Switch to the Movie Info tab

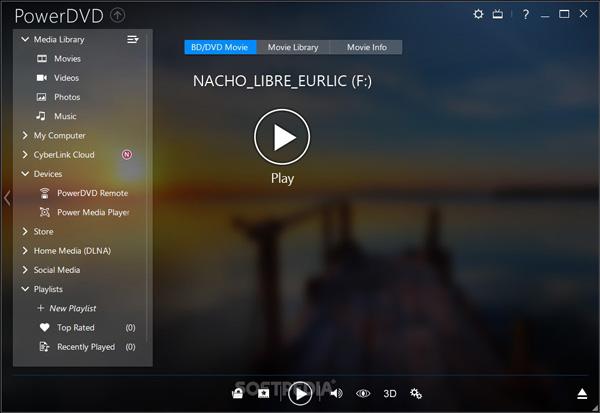coord(366,47)
